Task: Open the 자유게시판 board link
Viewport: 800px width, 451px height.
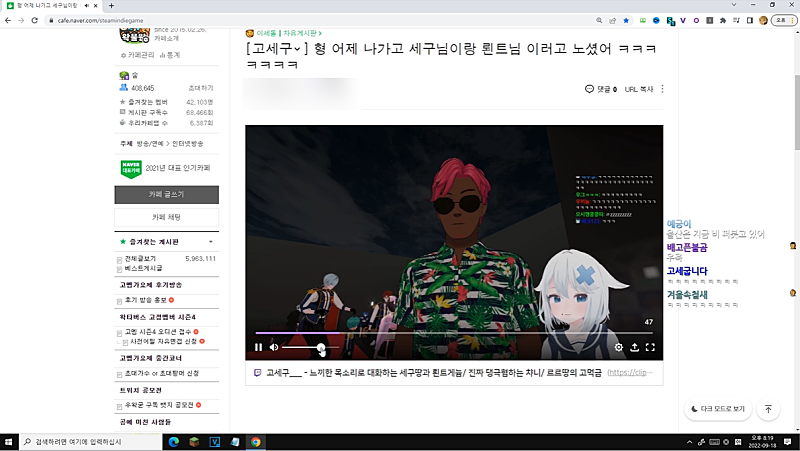Action: (302, 33)
